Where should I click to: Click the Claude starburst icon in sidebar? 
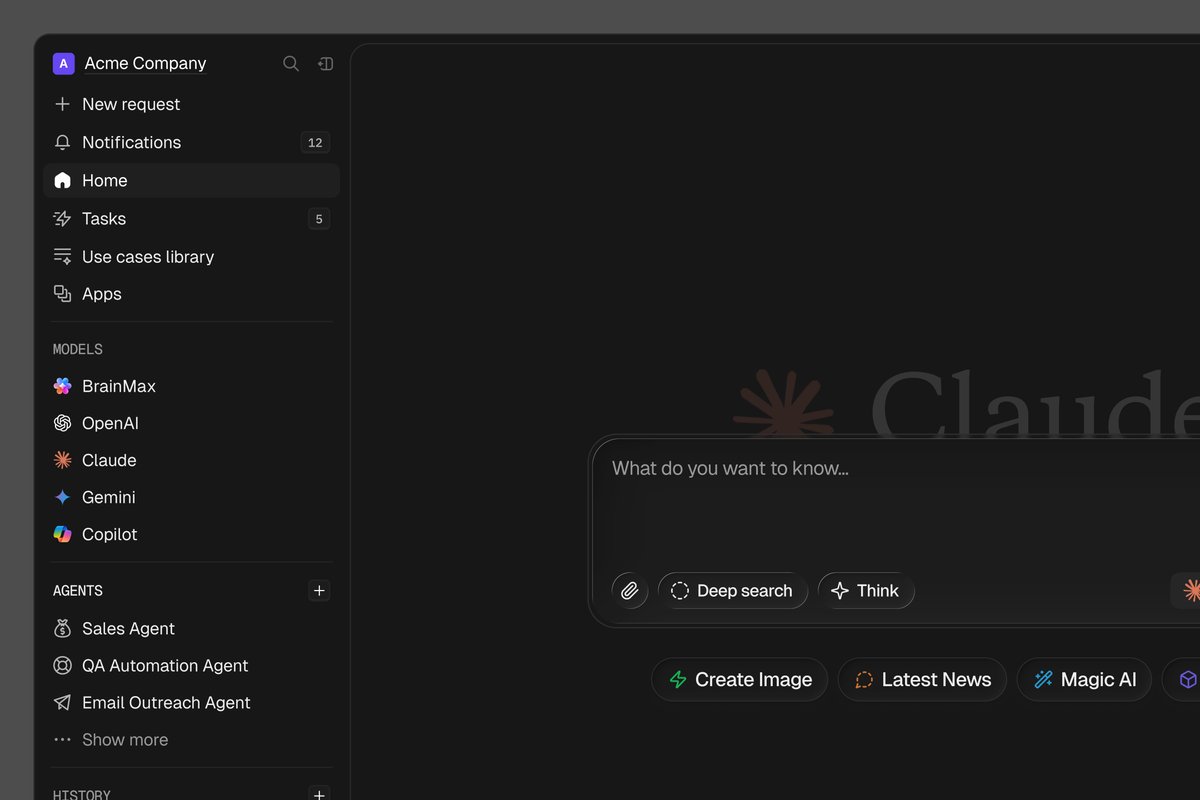point(62,460)
